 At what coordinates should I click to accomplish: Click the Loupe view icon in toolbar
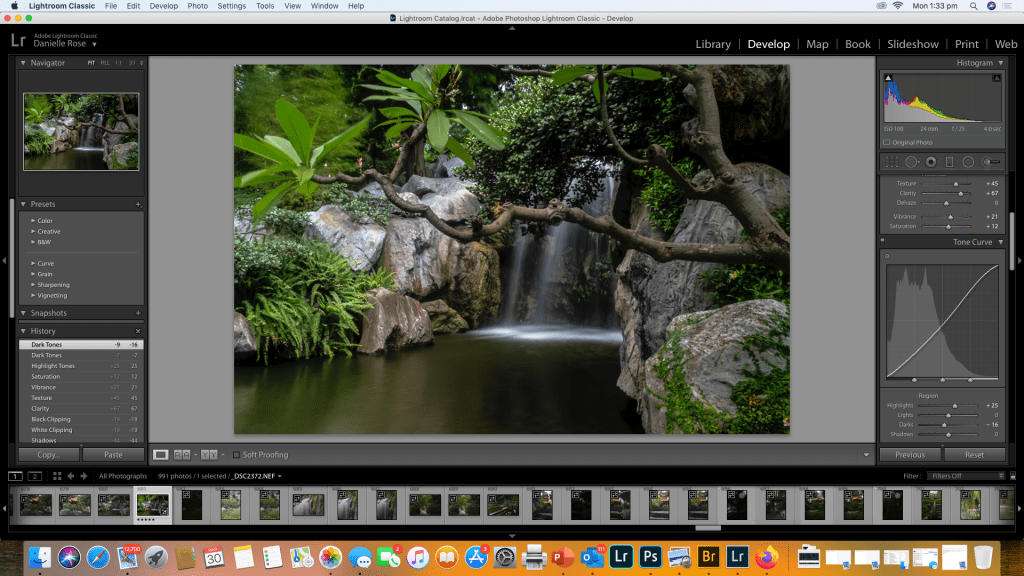(x=160, y=455)
